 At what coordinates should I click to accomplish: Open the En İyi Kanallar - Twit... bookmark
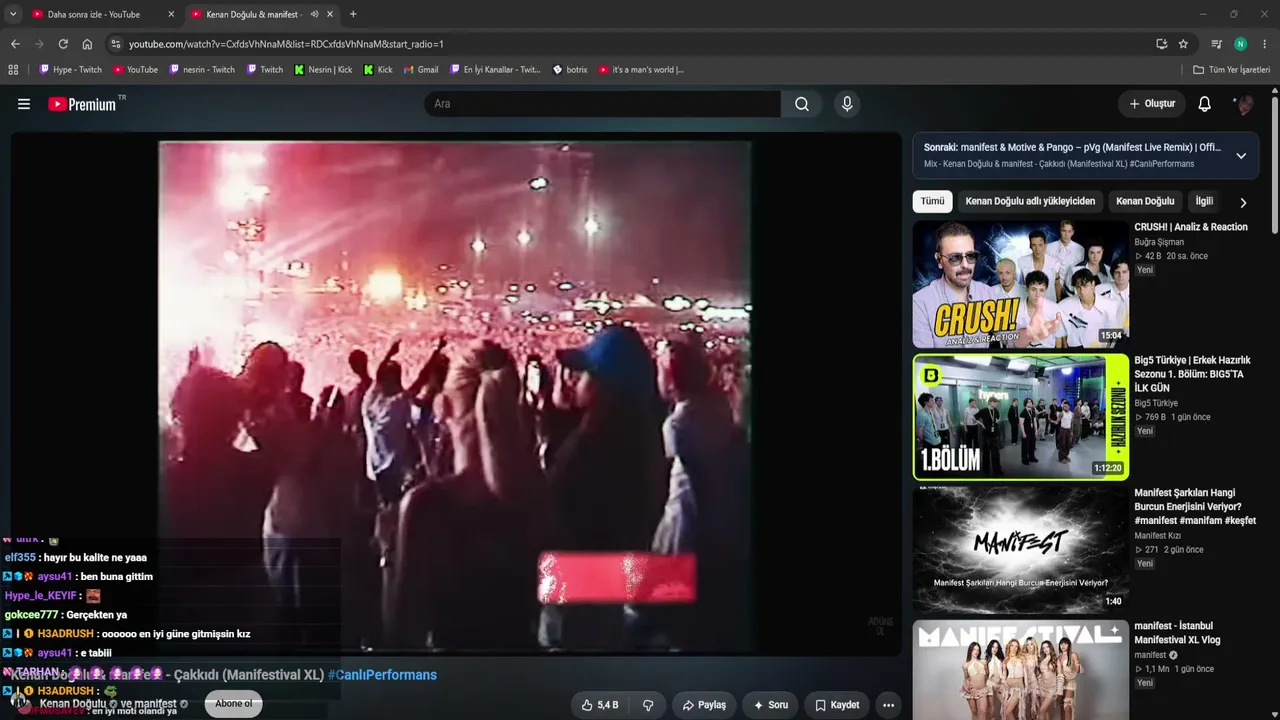coord(495,70)
